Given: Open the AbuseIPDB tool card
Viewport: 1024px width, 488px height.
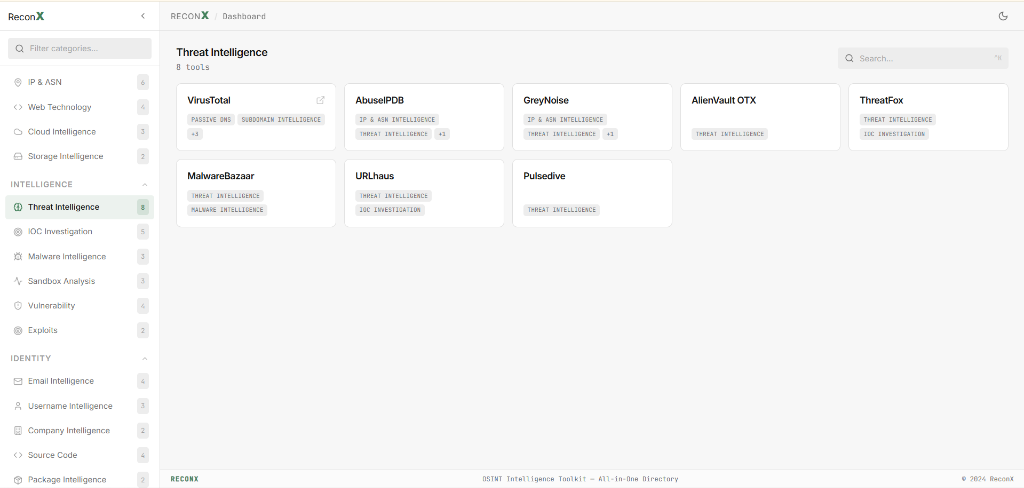Looking at the screenshot, I should (x=424, y=117).
